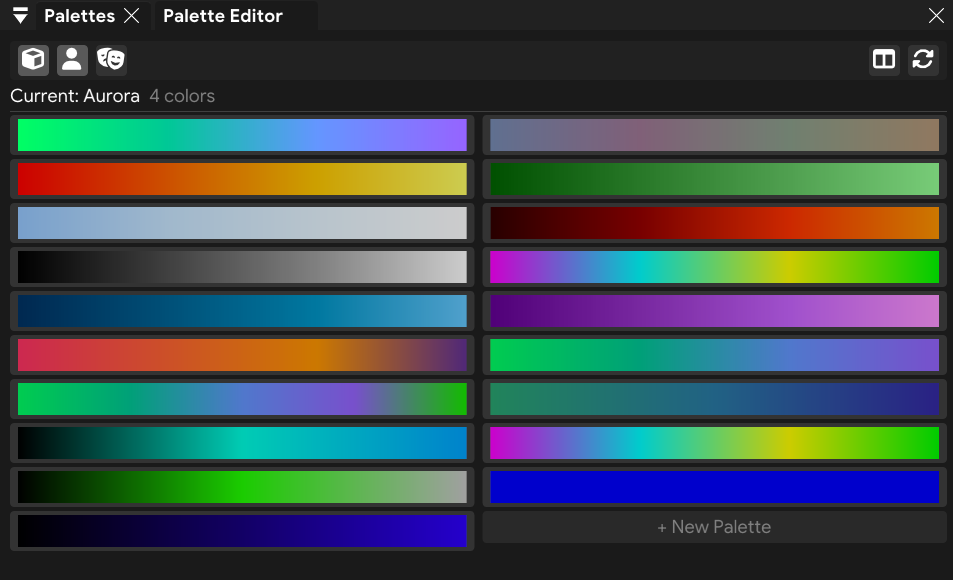The width and height of the screenshot is (953, 580).
Task: Click the 4 colors count text
Action: pyautogui.click(x=182, y=96)
